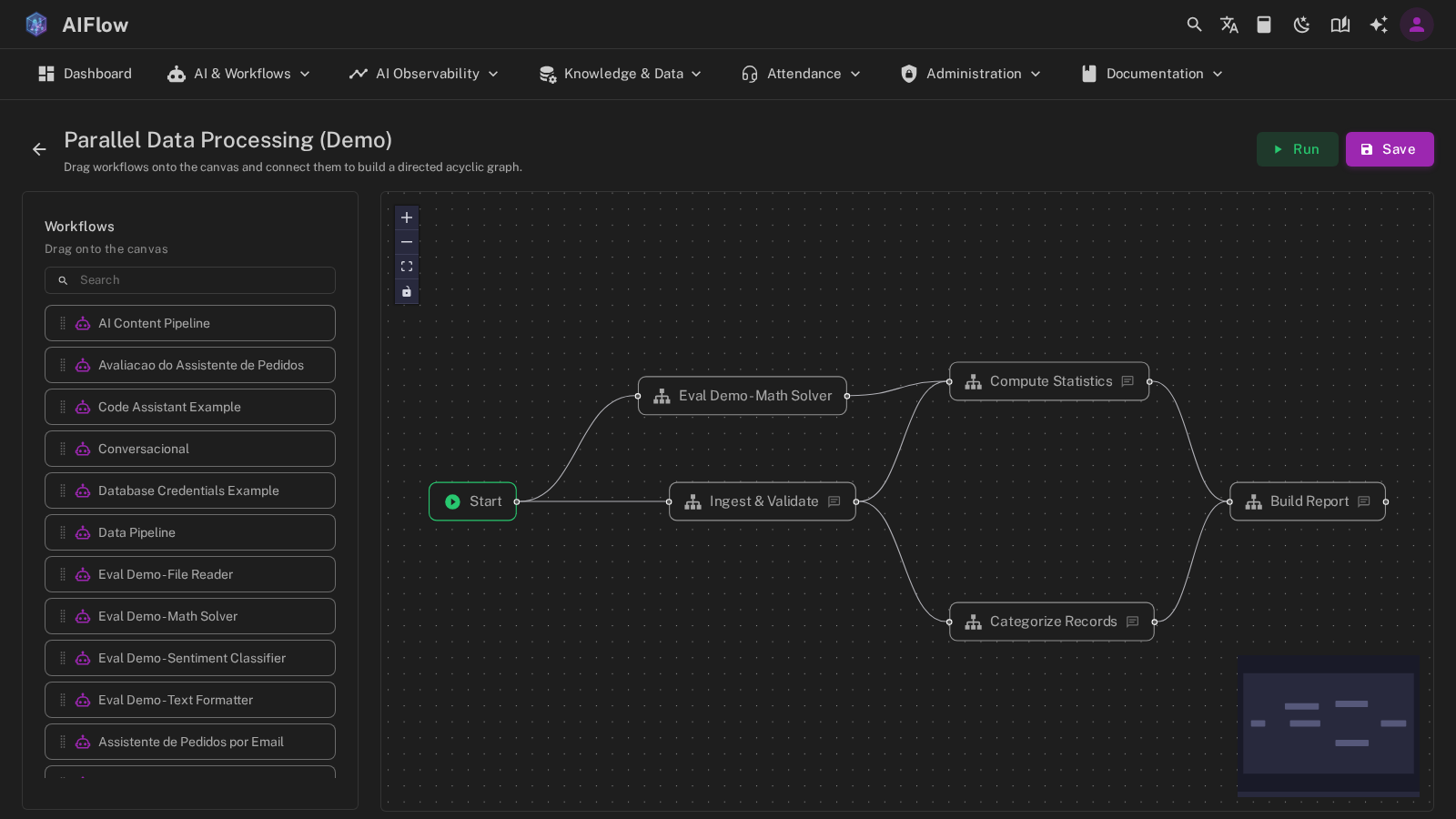Open note icon on Compute Statistics node
This screenshot has width=1456, height=819.
(1127, 381)
